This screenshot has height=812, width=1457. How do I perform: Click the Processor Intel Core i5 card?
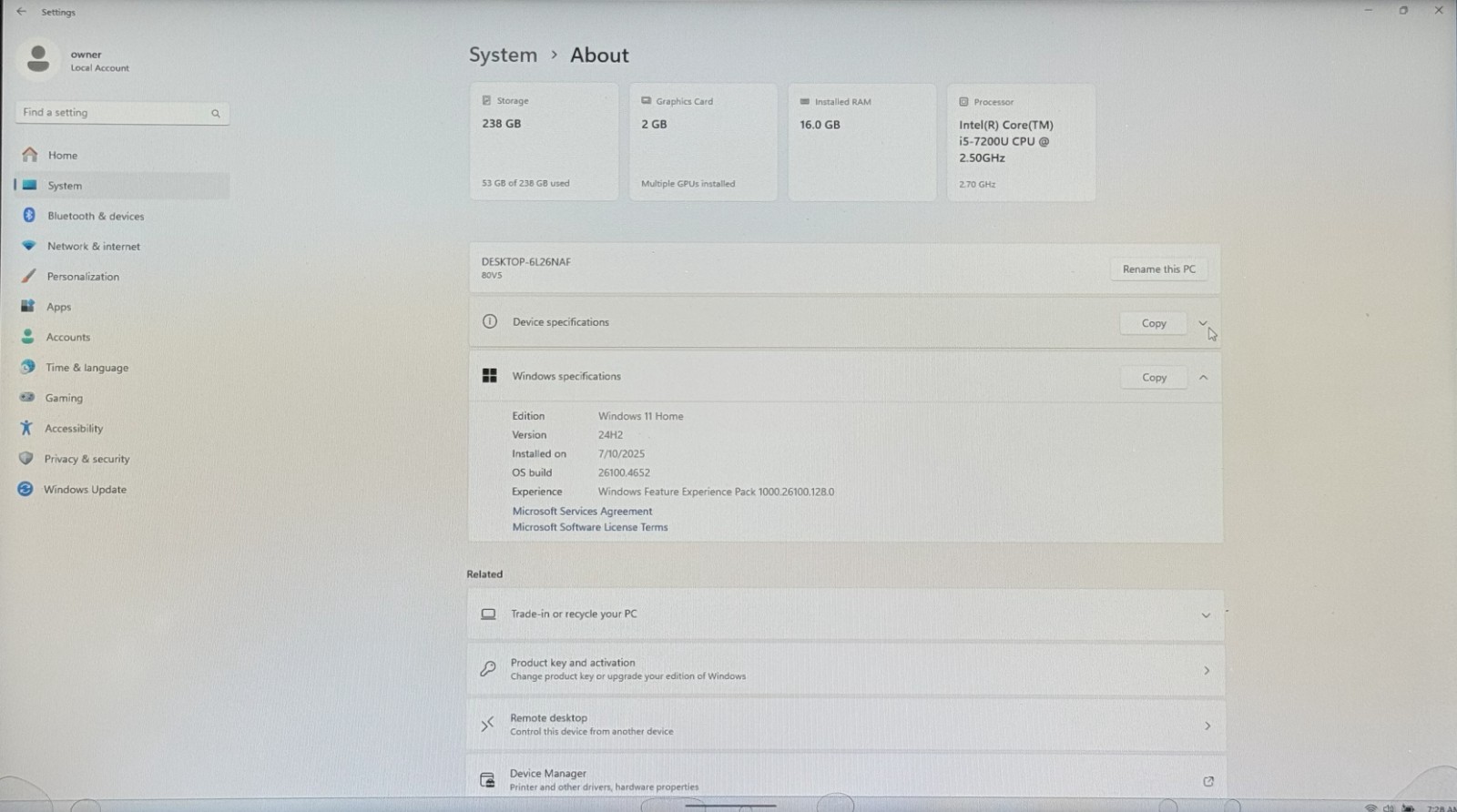(1021, 142)
